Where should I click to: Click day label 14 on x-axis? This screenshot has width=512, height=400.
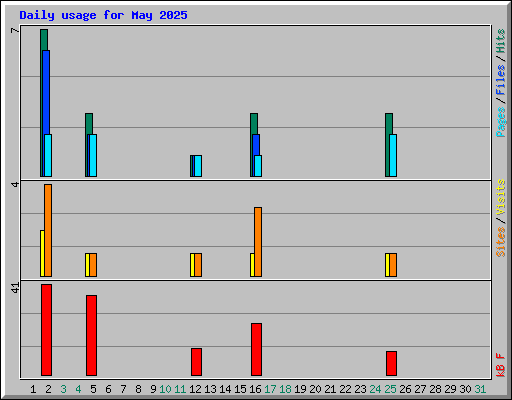click(225, 389)
